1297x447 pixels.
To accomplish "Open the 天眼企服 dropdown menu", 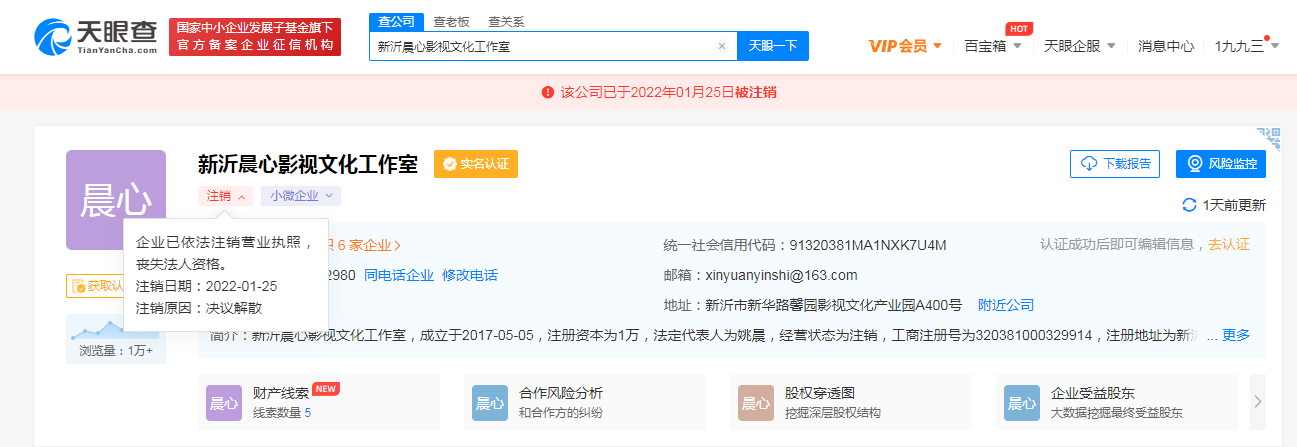I will point(1080,46).
